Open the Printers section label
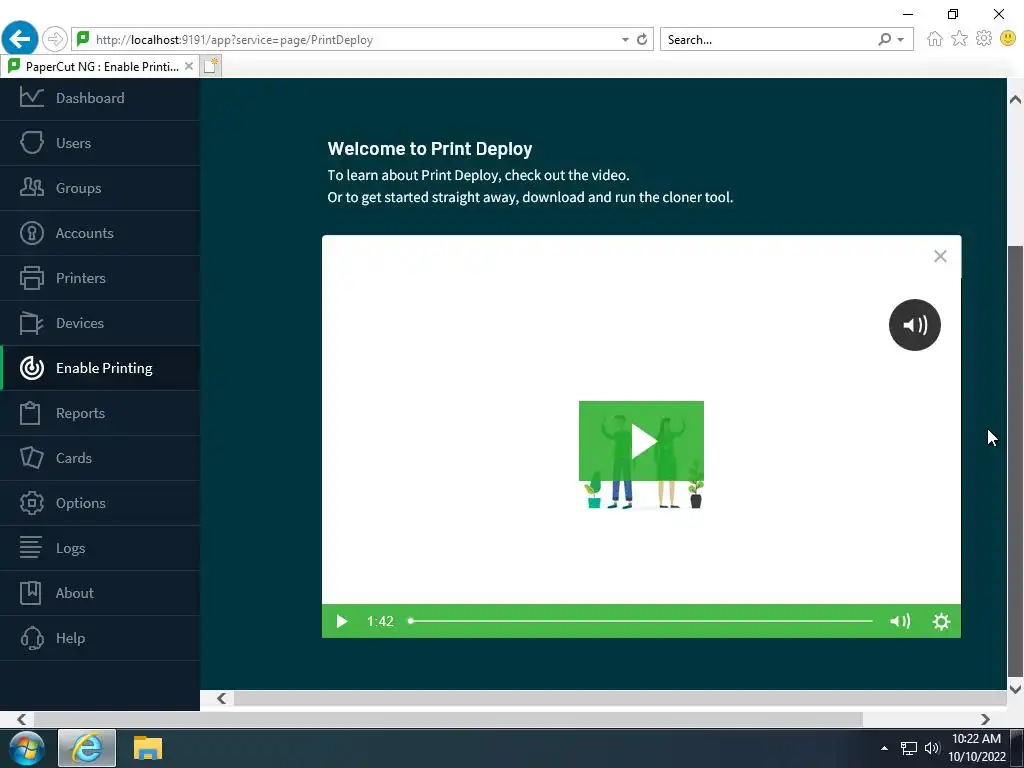Viewport: 1024px width, 768px height. [81, 278]
